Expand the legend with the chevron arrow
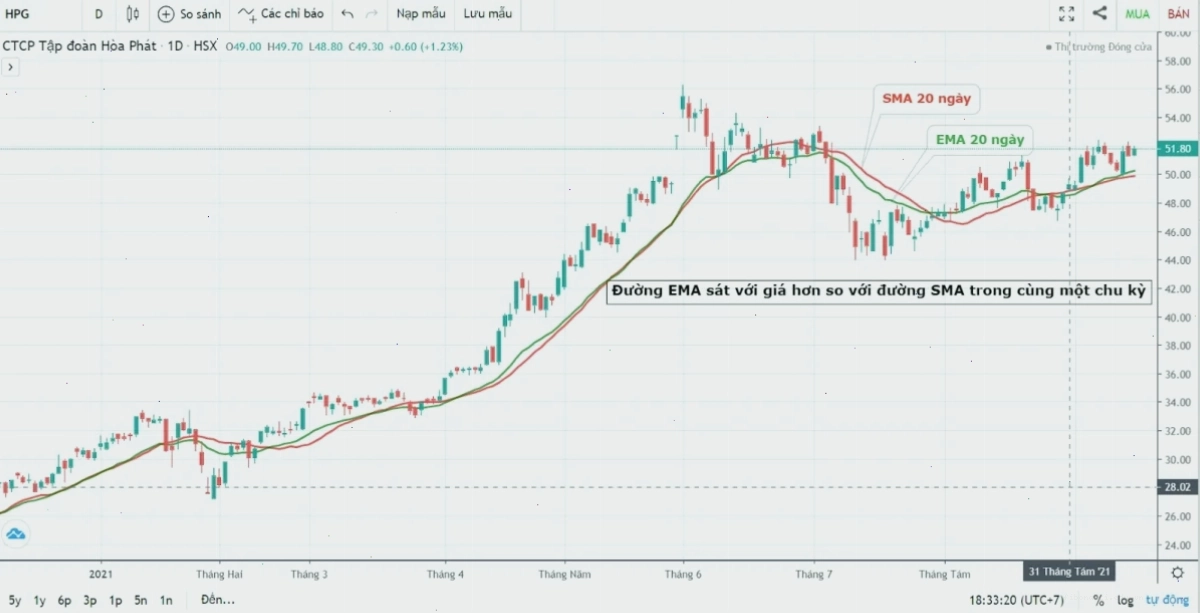Screen dimensions: 1200x614 click(10, 67)
